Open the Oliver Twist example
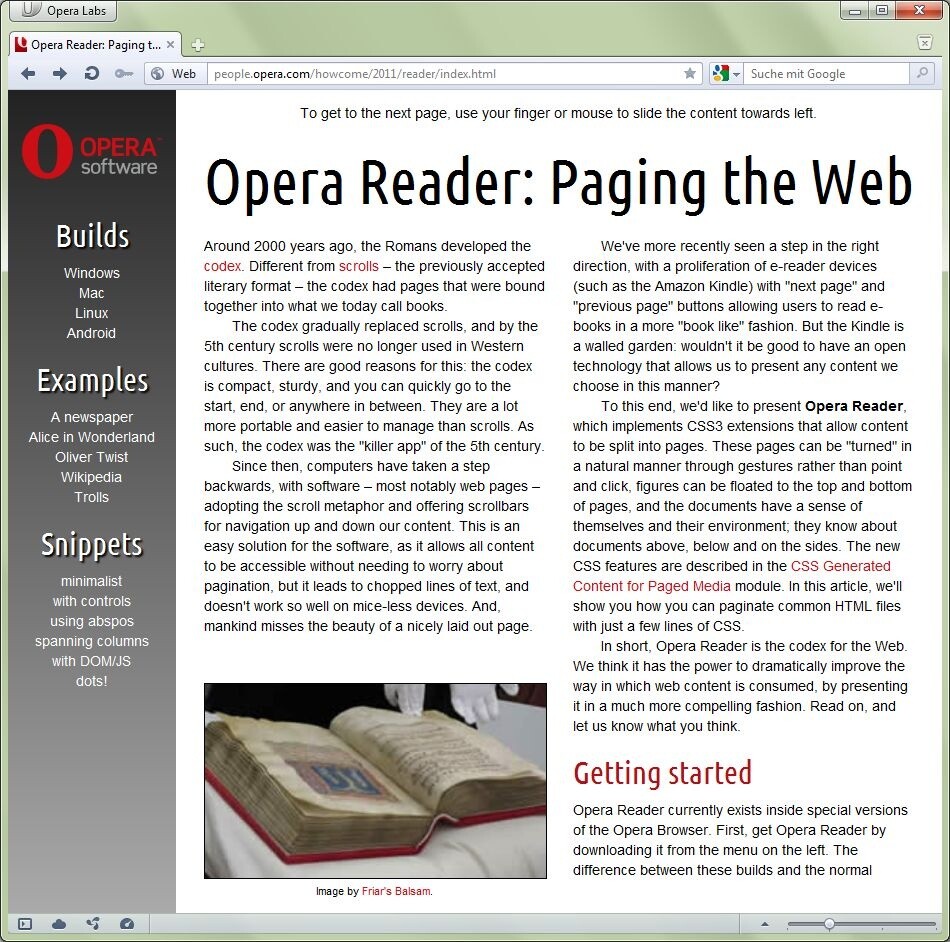The width and height of the screenshot is (950, 942). click(91, 457)
